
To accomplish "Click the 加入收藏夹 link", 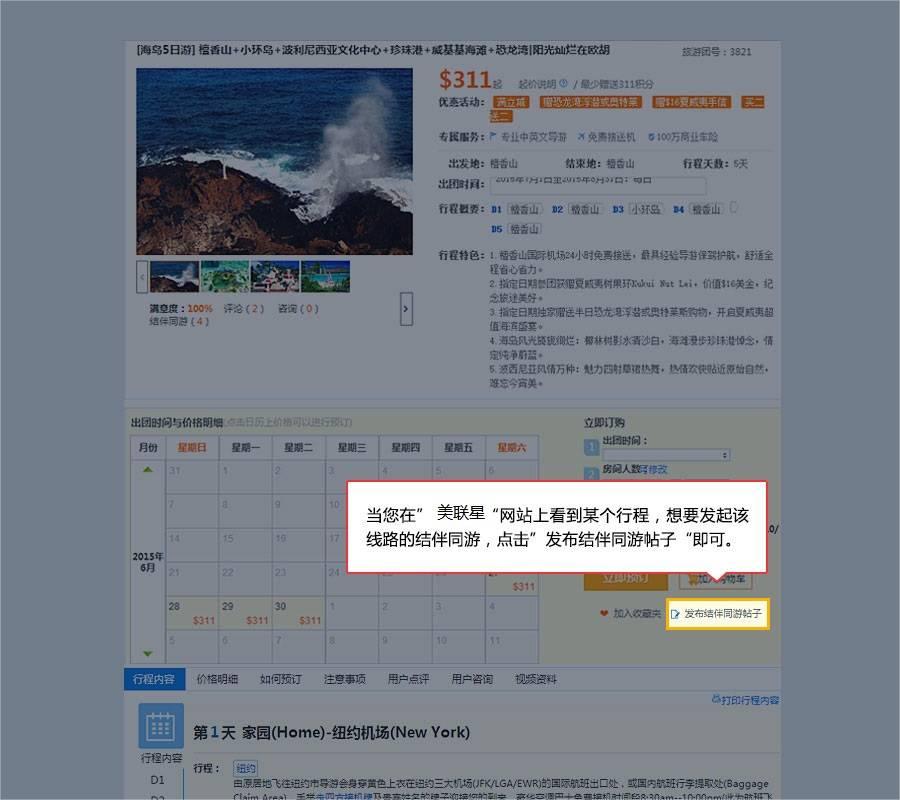I will 637,613.
